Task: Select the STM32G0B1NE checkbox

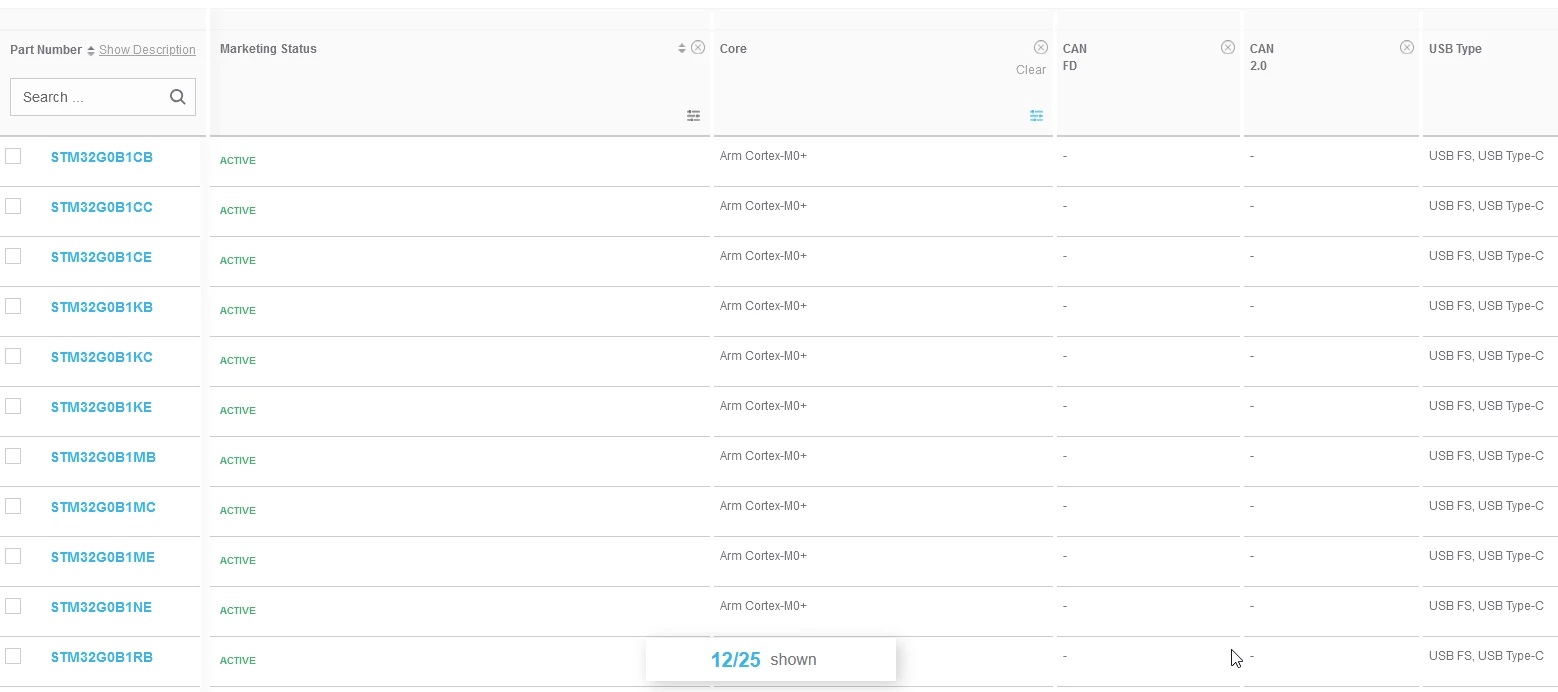Action: tap(13, 606)
